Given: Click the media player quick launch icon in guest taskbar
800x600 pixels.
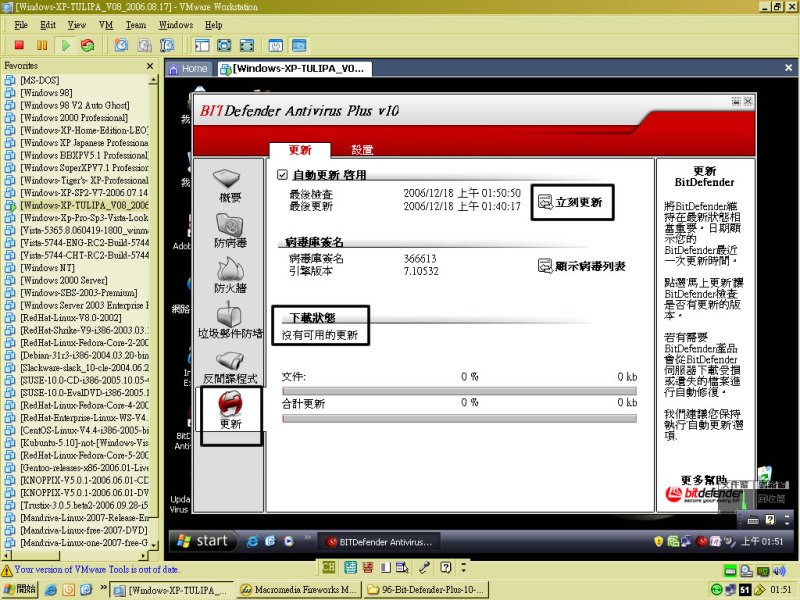Looking at the screenshot, I should click(x=289, y=541).
